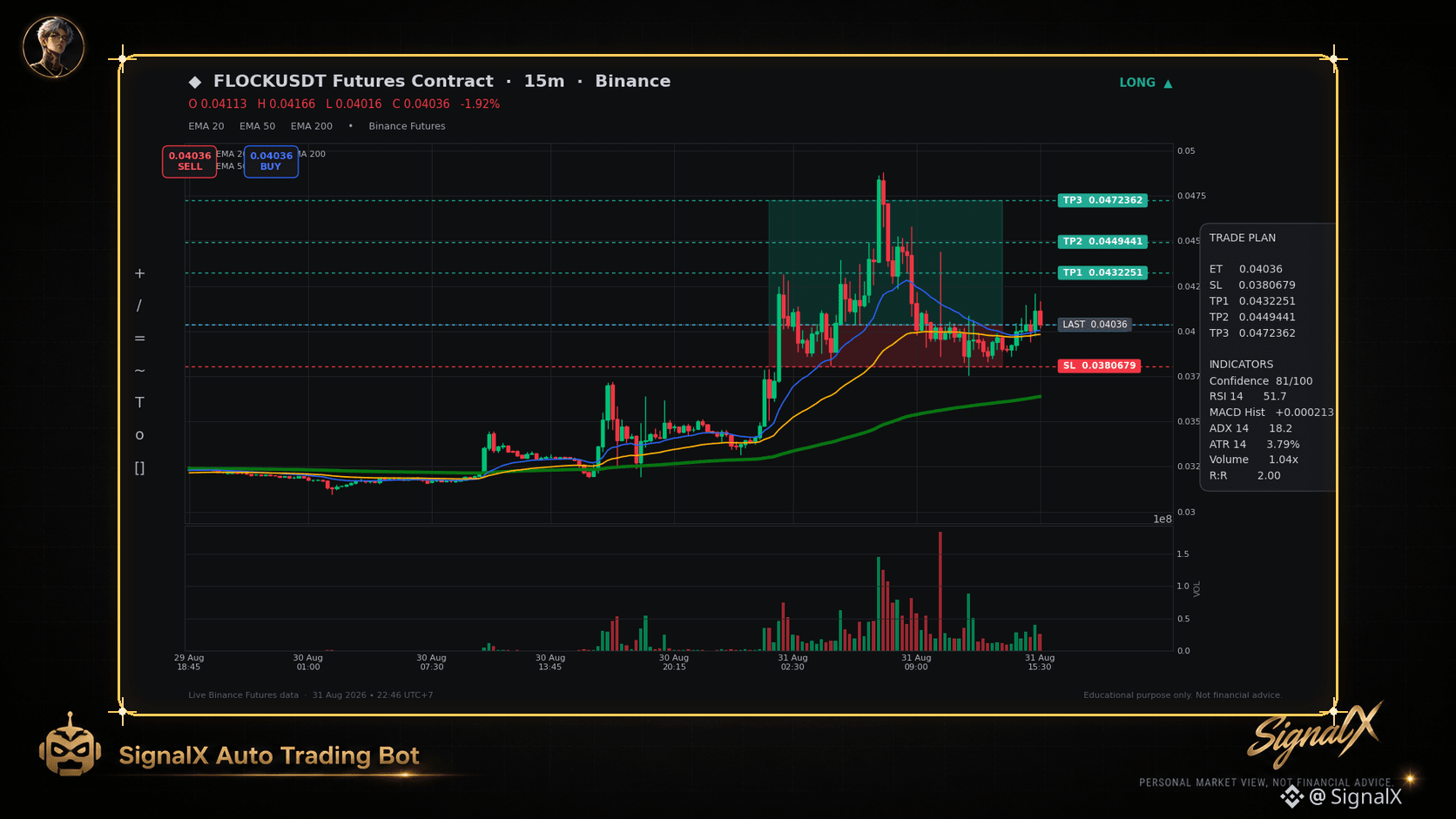The image size is (1456, 819).
Task: Click the Confidence 81/100 row
Action: point(1261,381)
